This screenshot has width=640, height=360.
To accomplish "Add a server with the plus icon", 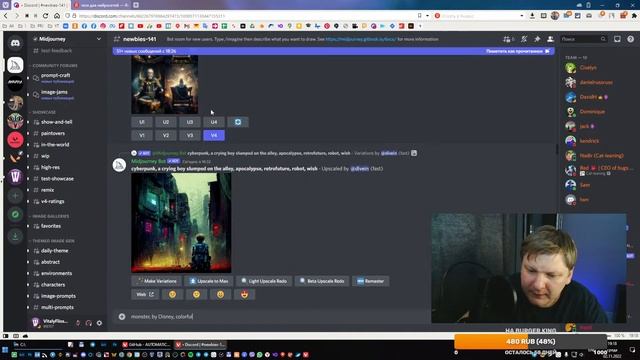I will coord(15,196).
